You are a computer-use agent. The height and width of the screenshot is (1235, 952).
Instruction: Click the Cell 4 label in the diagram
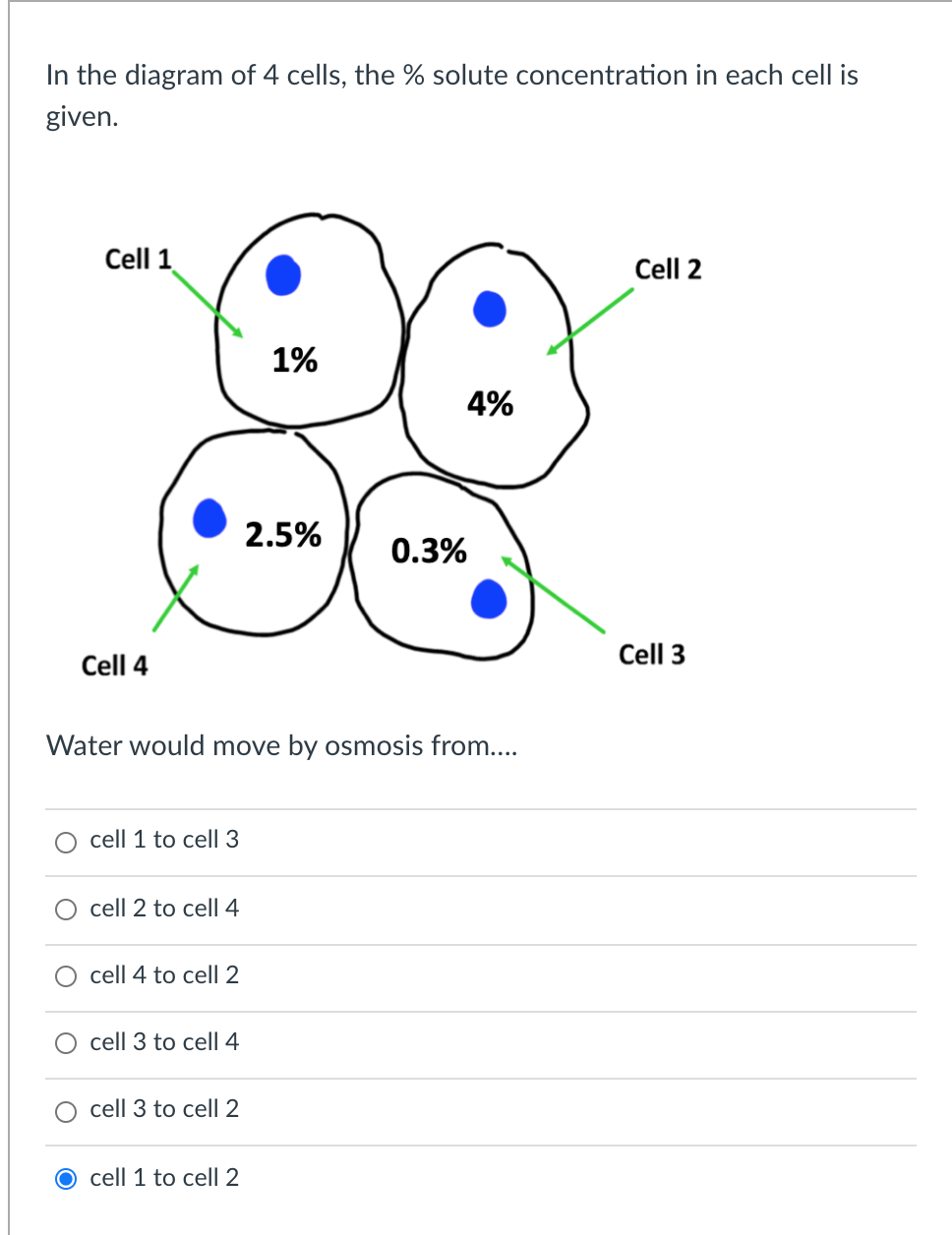coord(115,667)
